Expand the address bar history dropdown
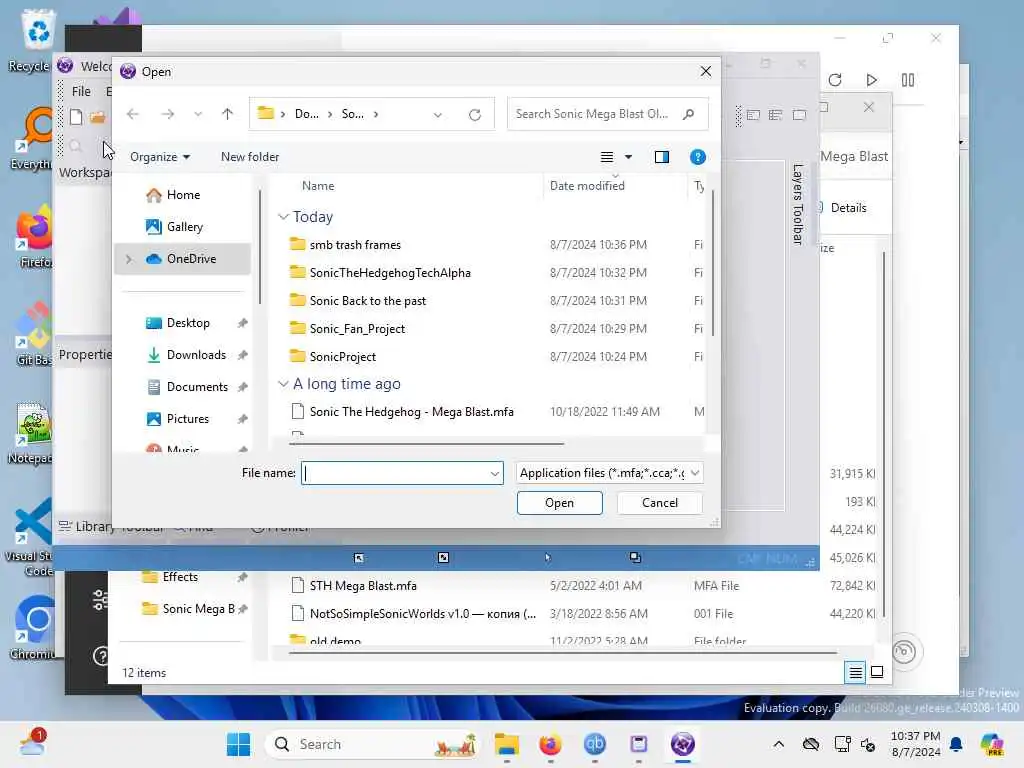 pyautogui.click(x=438, y=115)
